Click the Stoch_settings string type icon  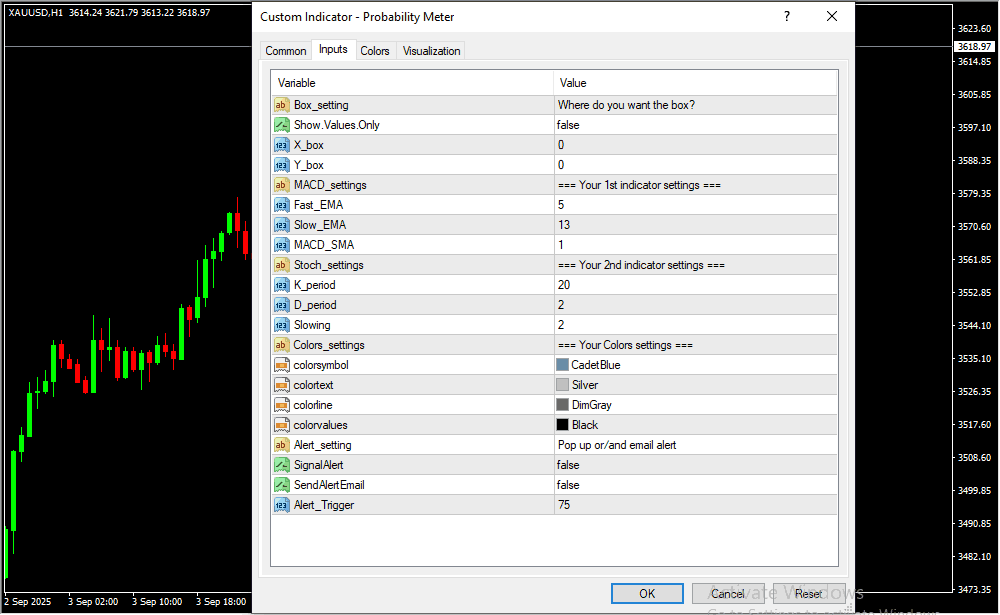[281, 265]
